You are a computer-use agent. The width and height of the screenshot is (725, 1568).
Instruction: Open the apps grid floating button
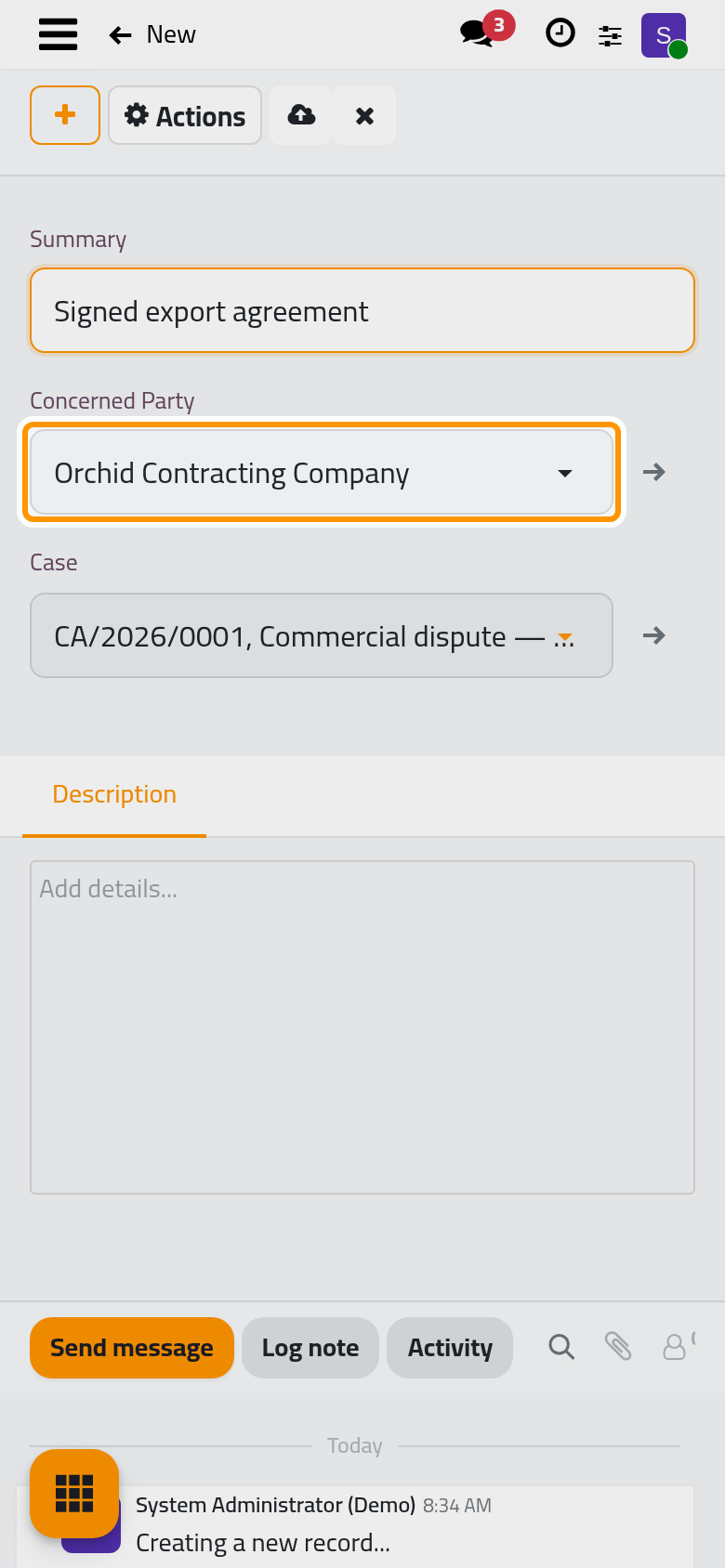(x=74, y=1494)
